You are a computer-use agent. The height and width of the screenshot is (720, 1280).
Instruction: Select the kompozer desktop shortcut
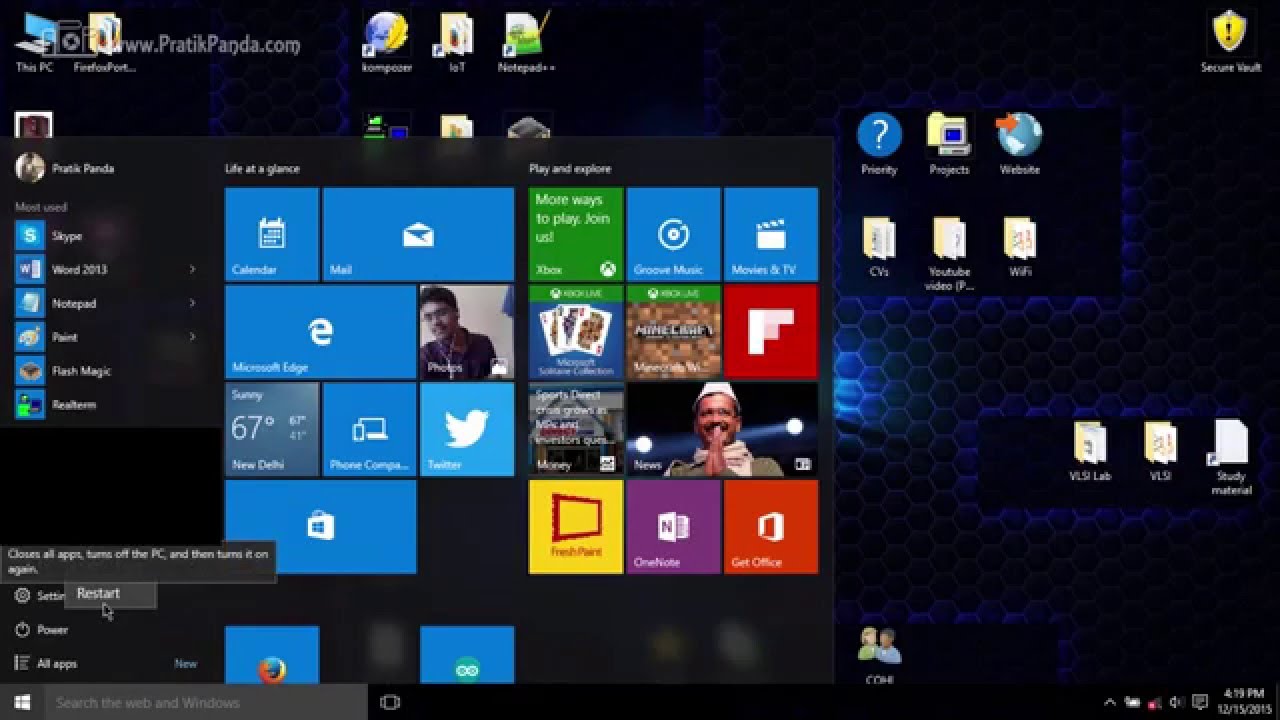(386, 43)
